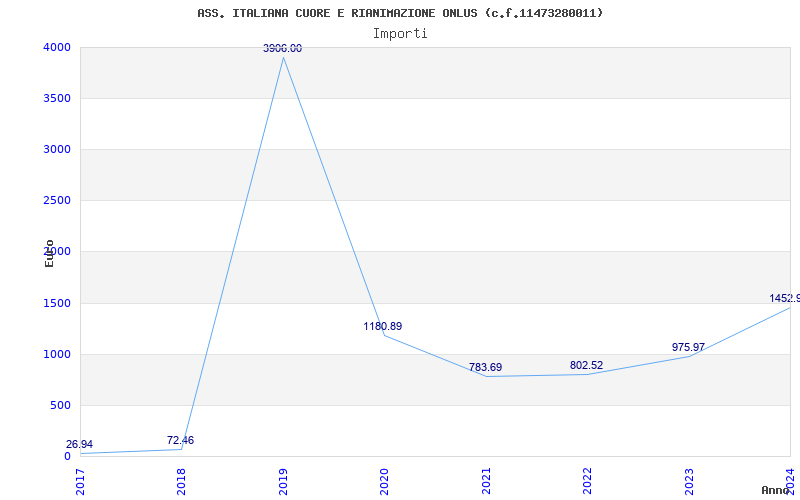This screenshot has width=800, height=500.
Task: Click the 1452.9 data label near 2024
Action: pos(785,298)
